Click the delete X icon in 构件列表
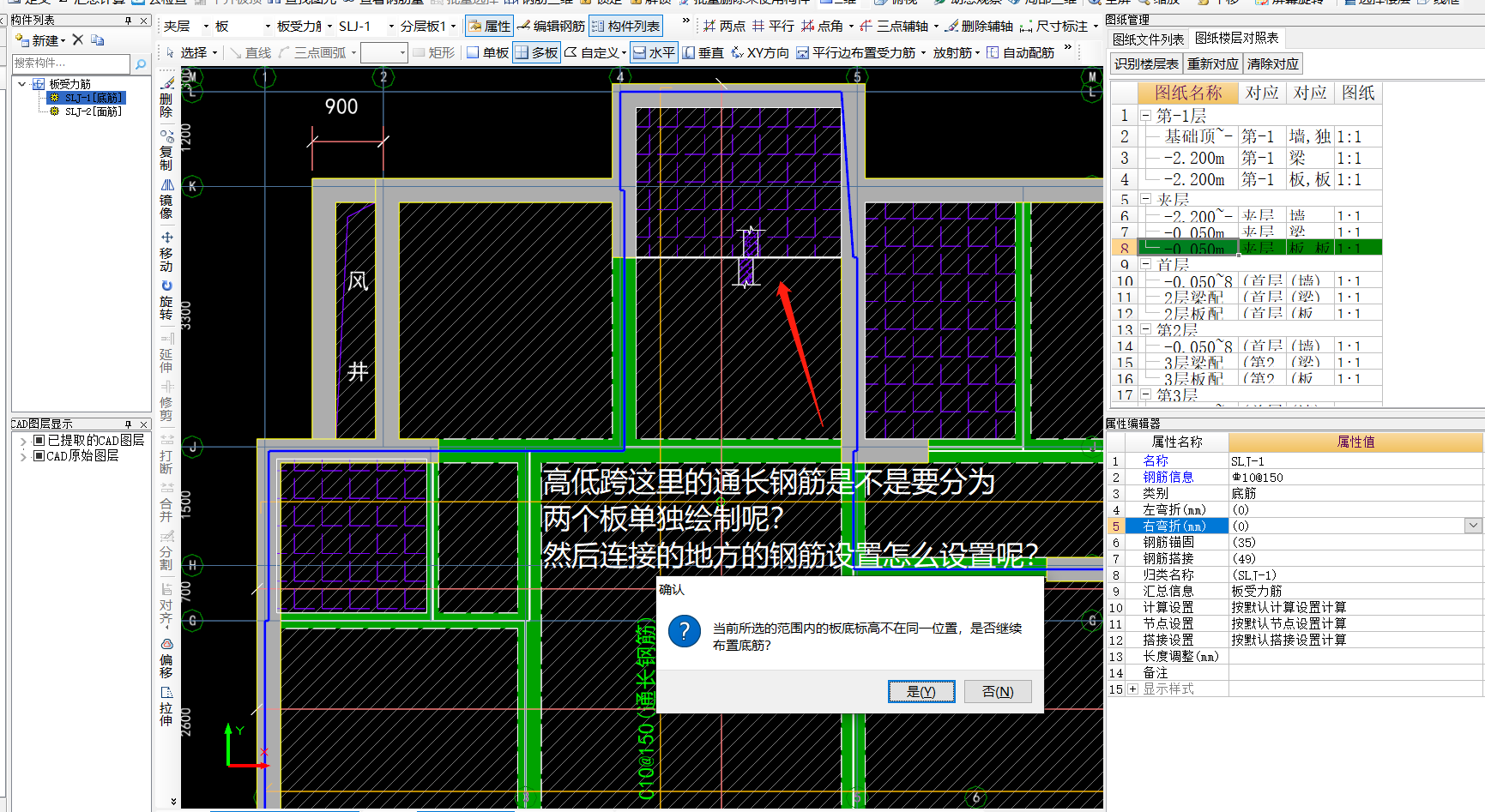 point(77,39)
